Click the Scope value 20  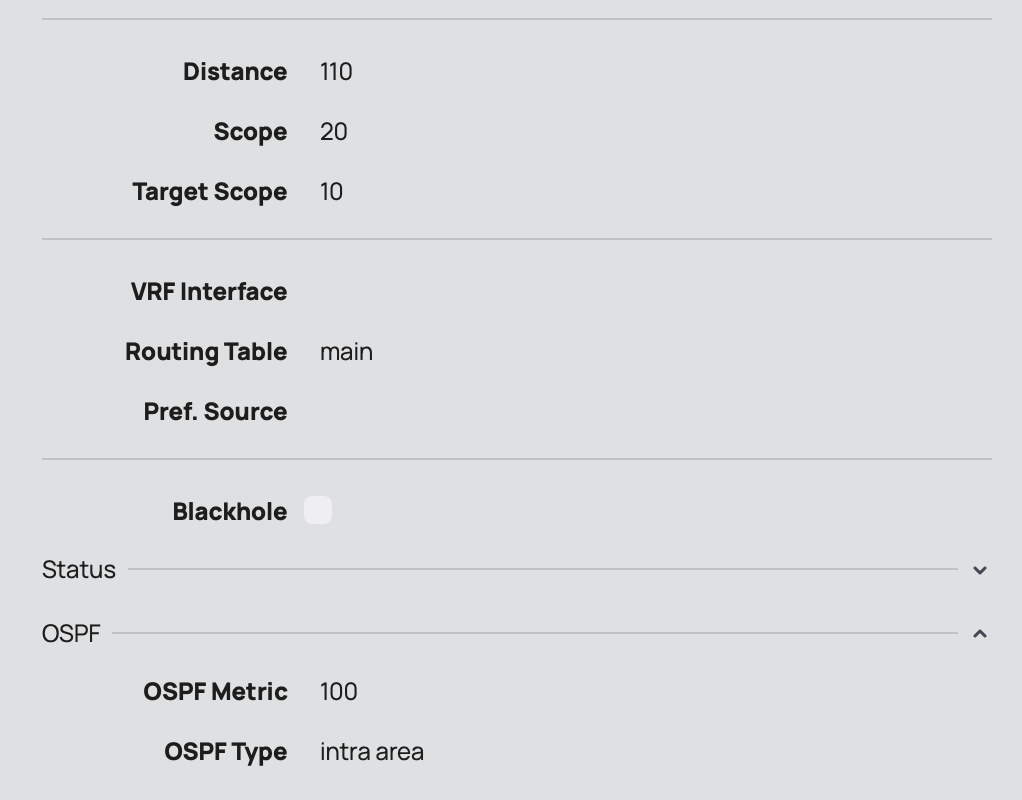tap(334, 132)
